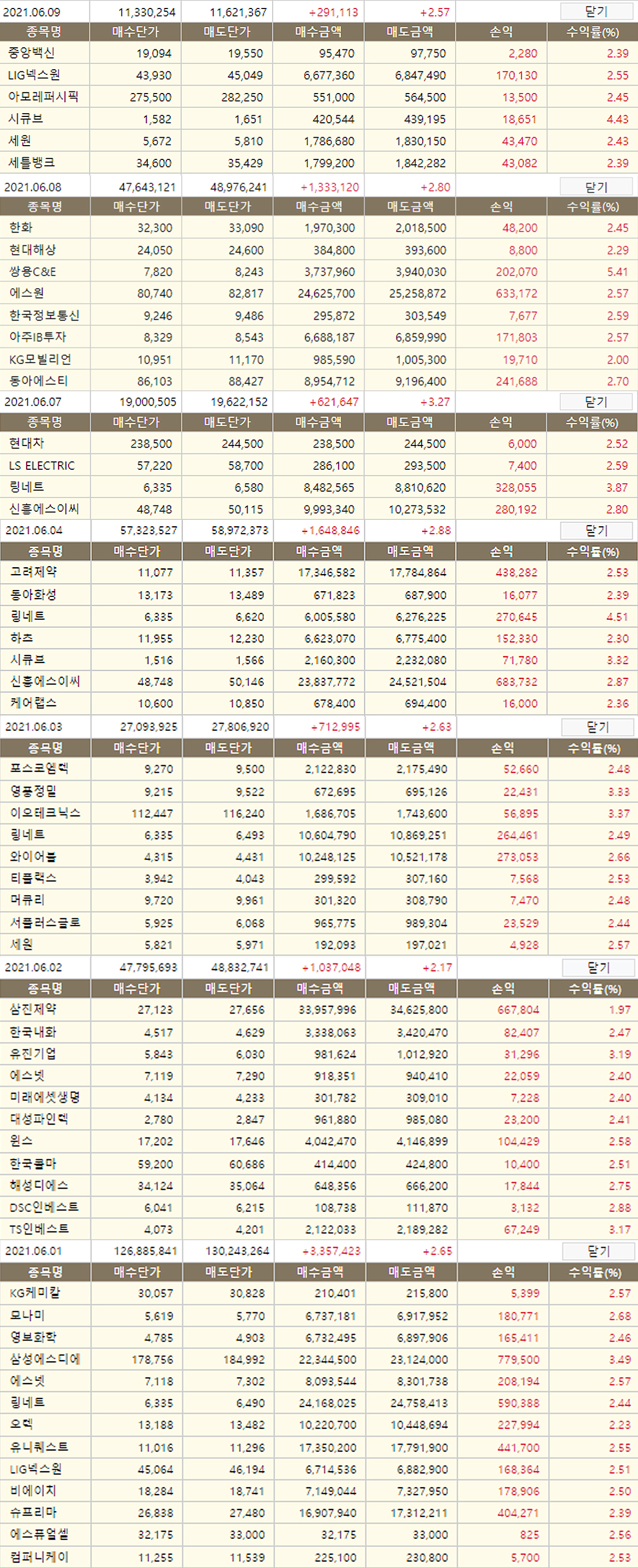Image resolution: width=638 pixels, height=1568 pixels.
Task: Click stock name 동아화성
Action: click(x=33, y=595)
